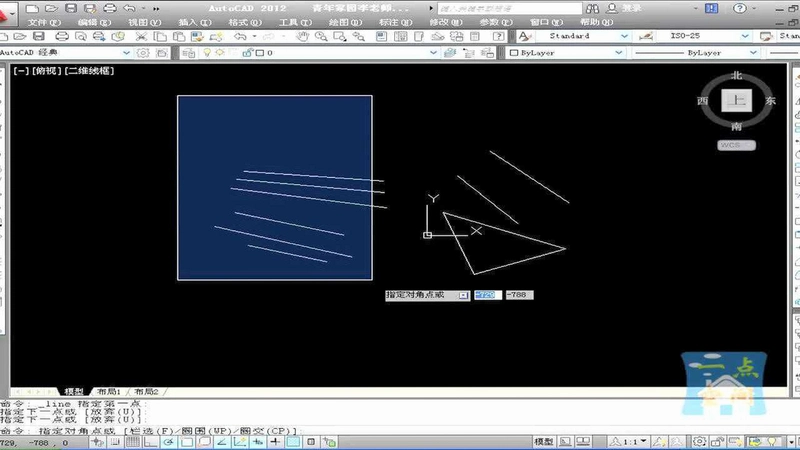Viewport: 800px width, 450px height.
Task: Toggle Ortho Mode in the status bar
Action: pos(151,442)
